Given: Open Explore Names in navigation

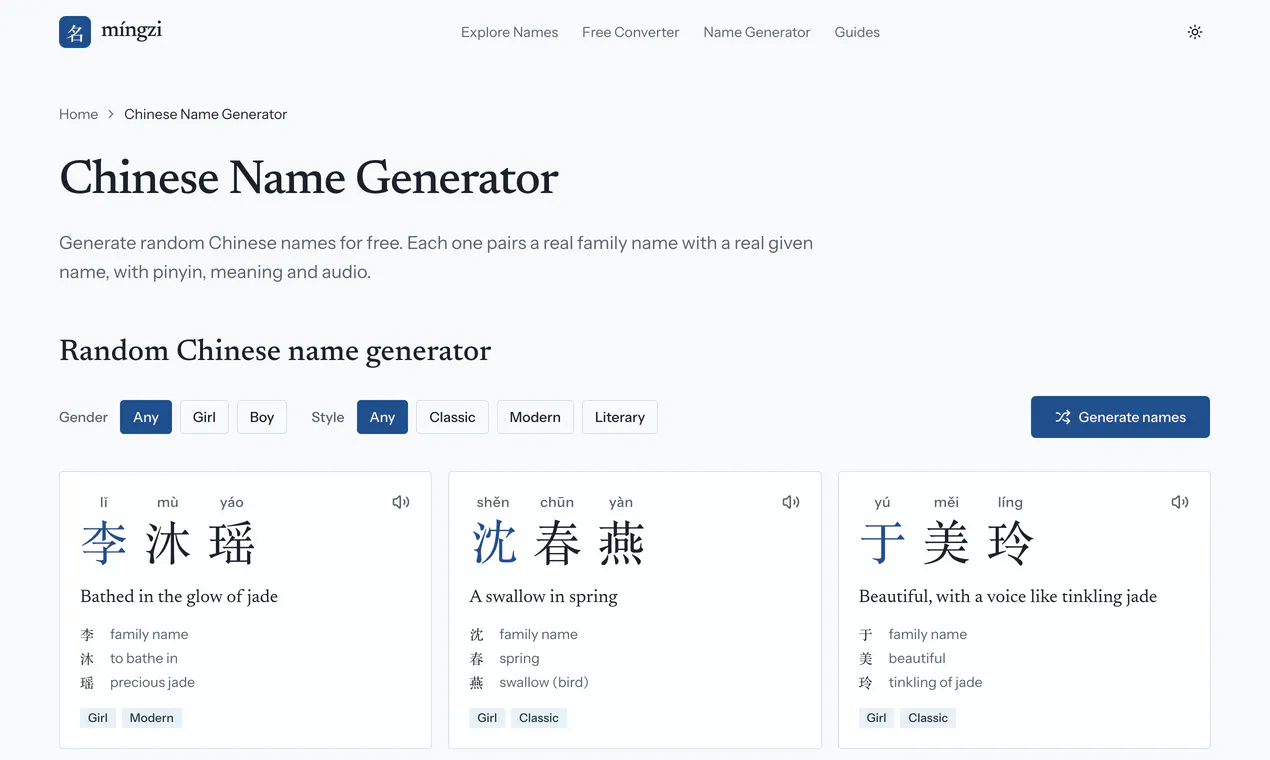Looking at the screenshot, I should [x=510, y=32].
